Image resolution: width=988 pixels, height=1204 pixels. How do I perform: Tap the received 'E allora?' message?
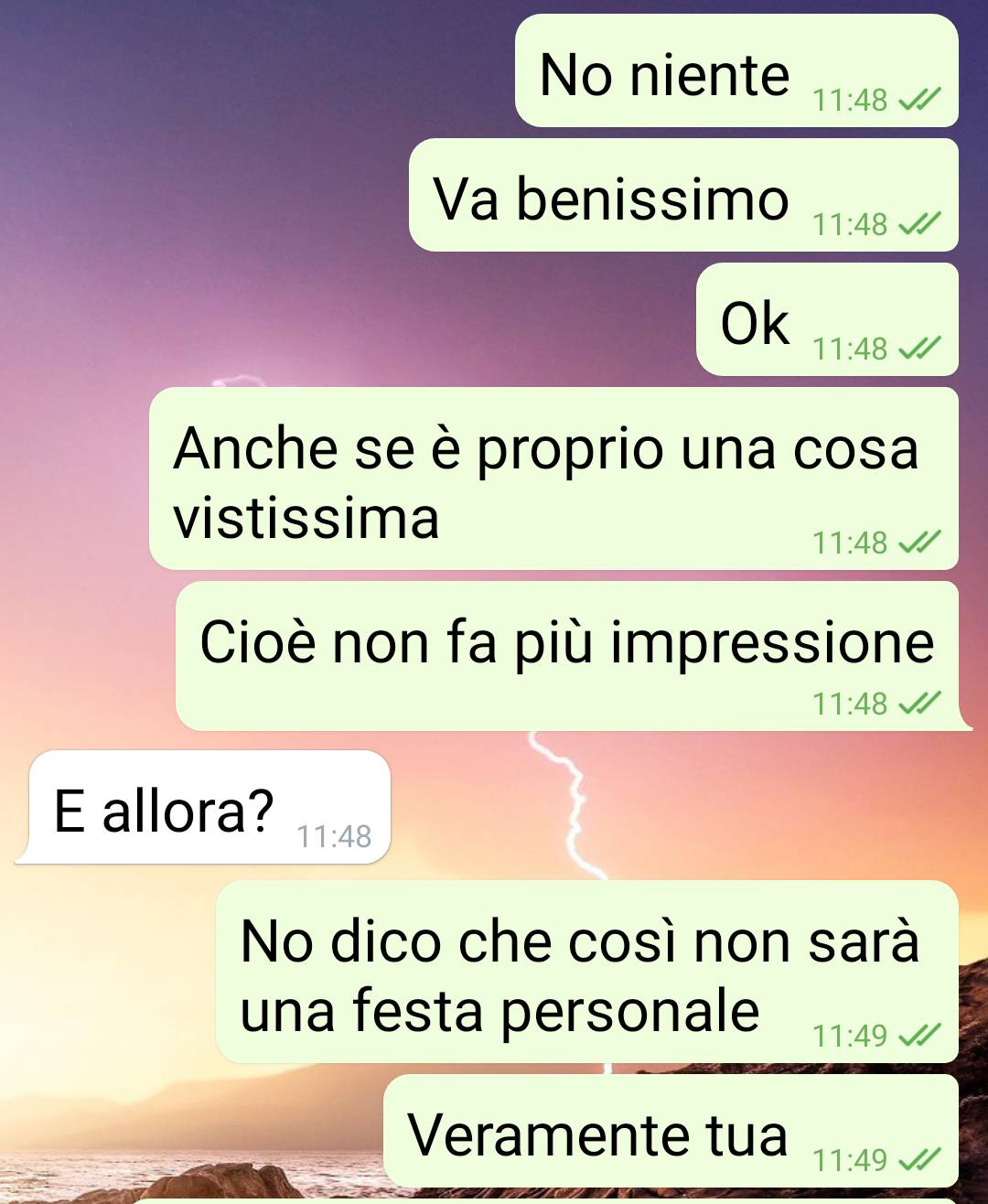pos(204,807)
